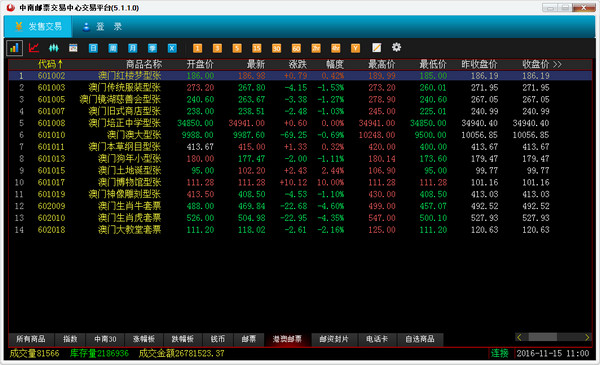
Task: Sort by the 商品名称 column header
Action: tap(144, 64)
